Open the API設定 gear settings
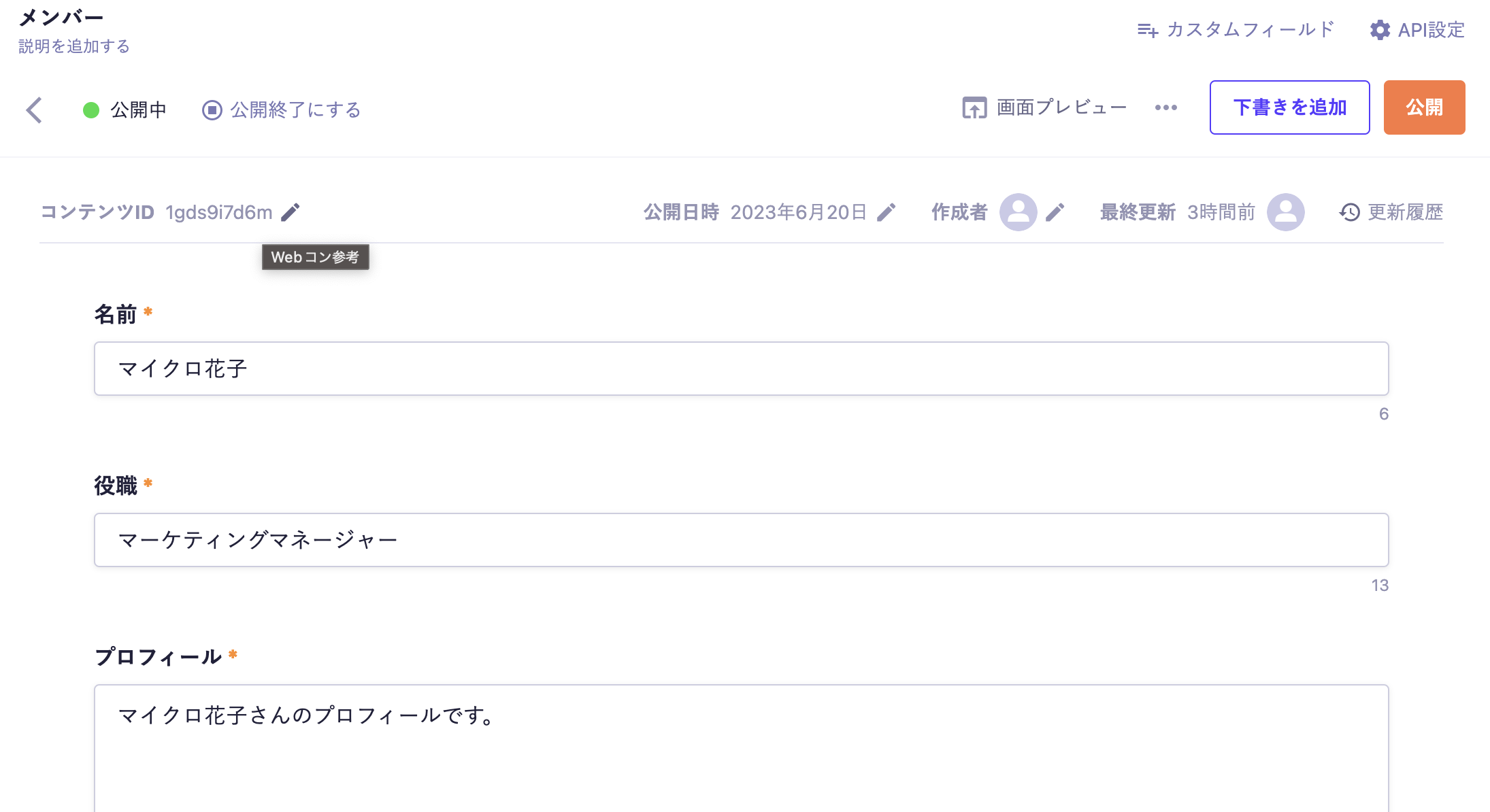 pyautogui.click(x=1417, y=30)
